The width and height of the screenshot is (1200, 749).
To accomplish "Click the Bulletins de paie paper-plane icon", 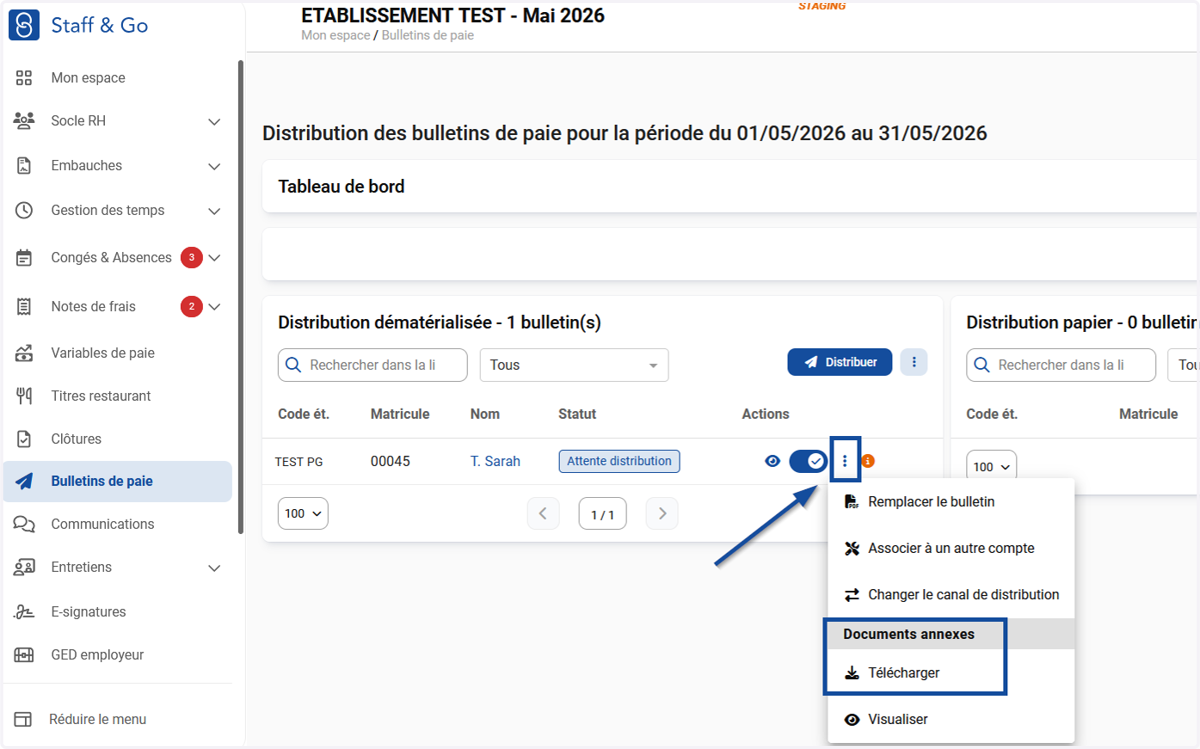I will 24,482.
